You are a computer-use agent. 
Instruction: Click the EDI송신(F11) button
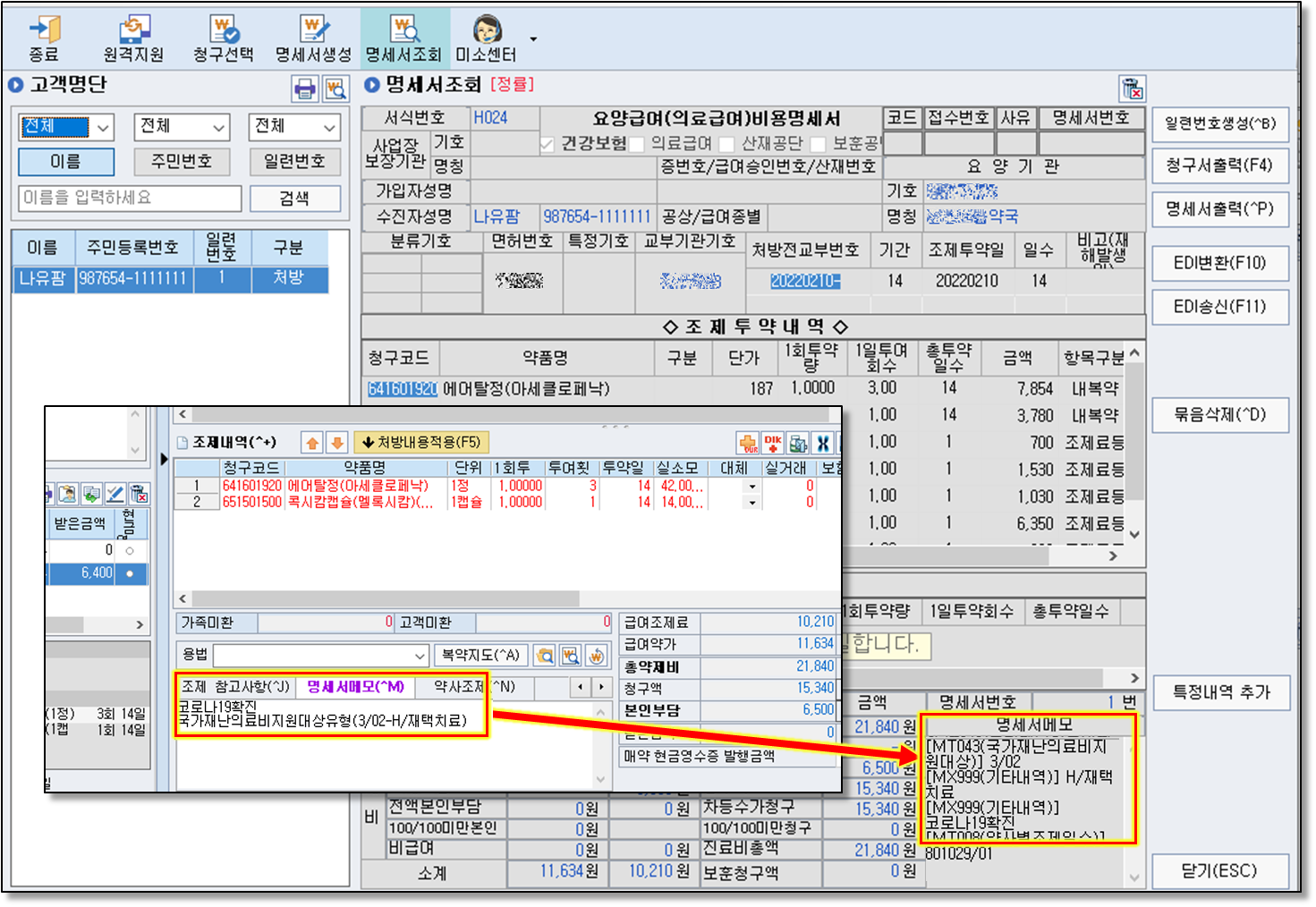[1219, 307]
